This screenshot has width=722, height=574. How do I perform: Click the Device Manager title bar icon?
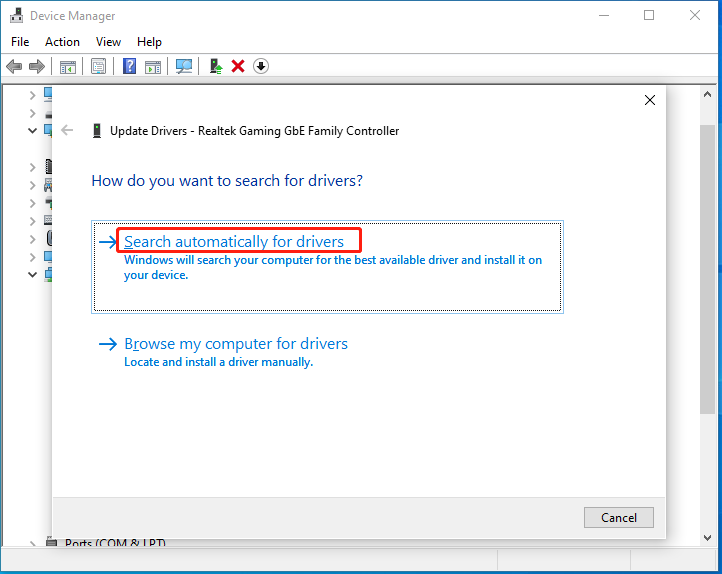(x=17, y=15)
